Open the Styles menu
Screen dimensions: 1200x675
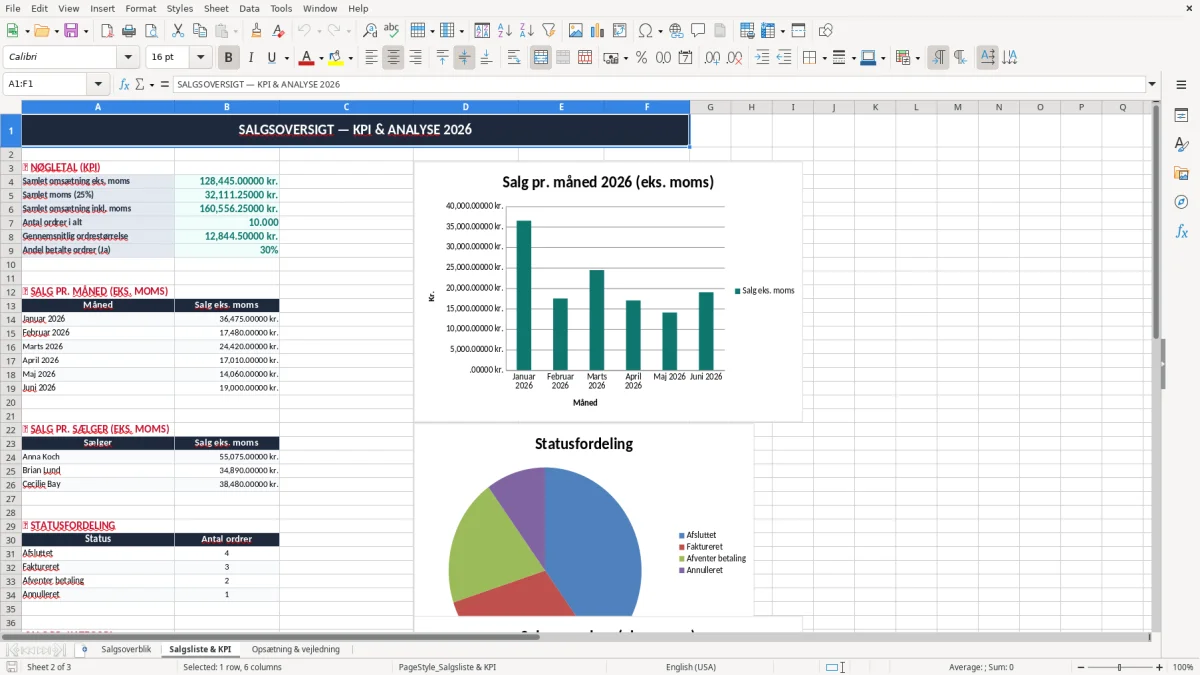coord(180,8)
